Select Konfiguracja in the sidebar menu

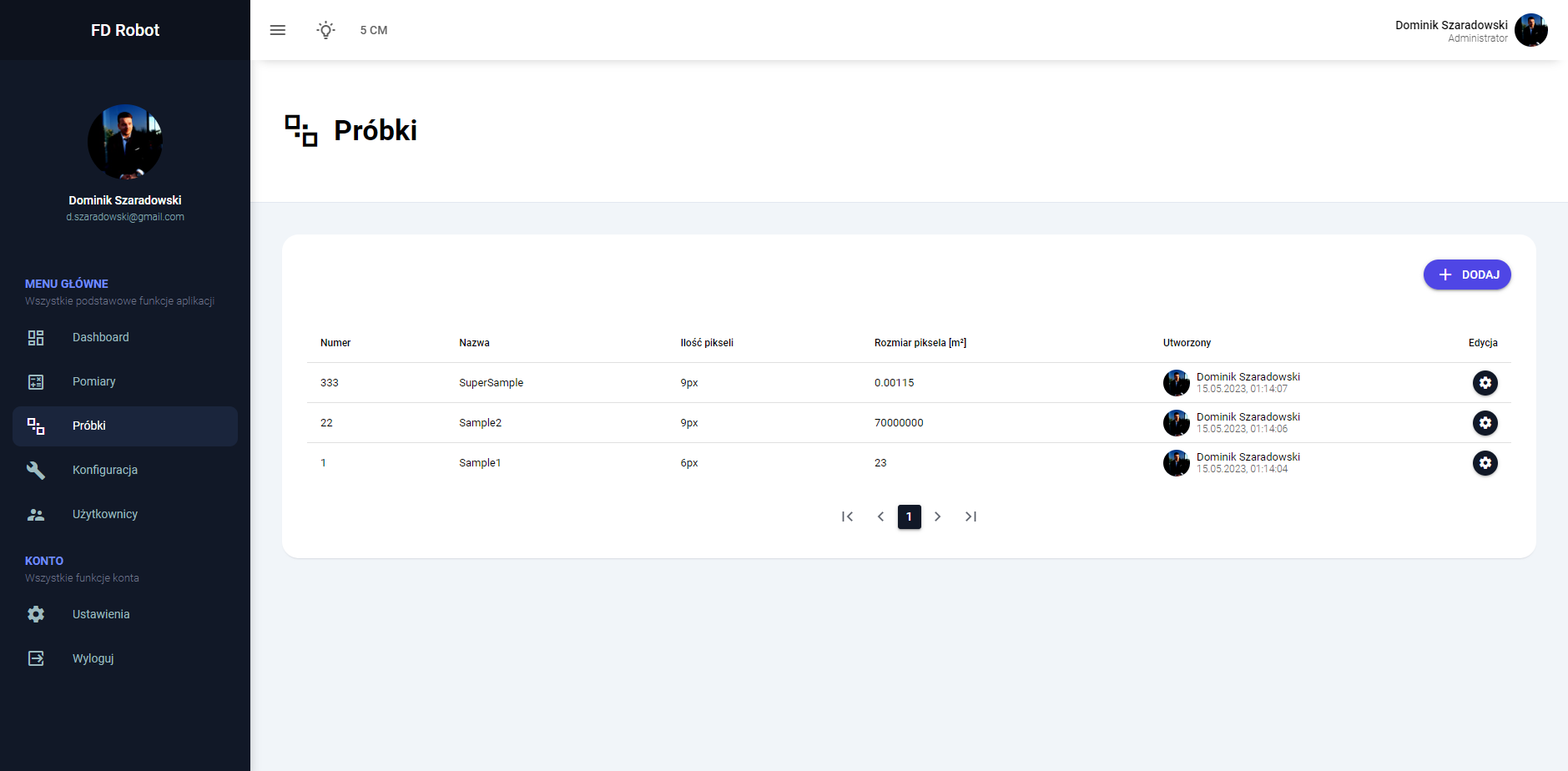[104, 470]
